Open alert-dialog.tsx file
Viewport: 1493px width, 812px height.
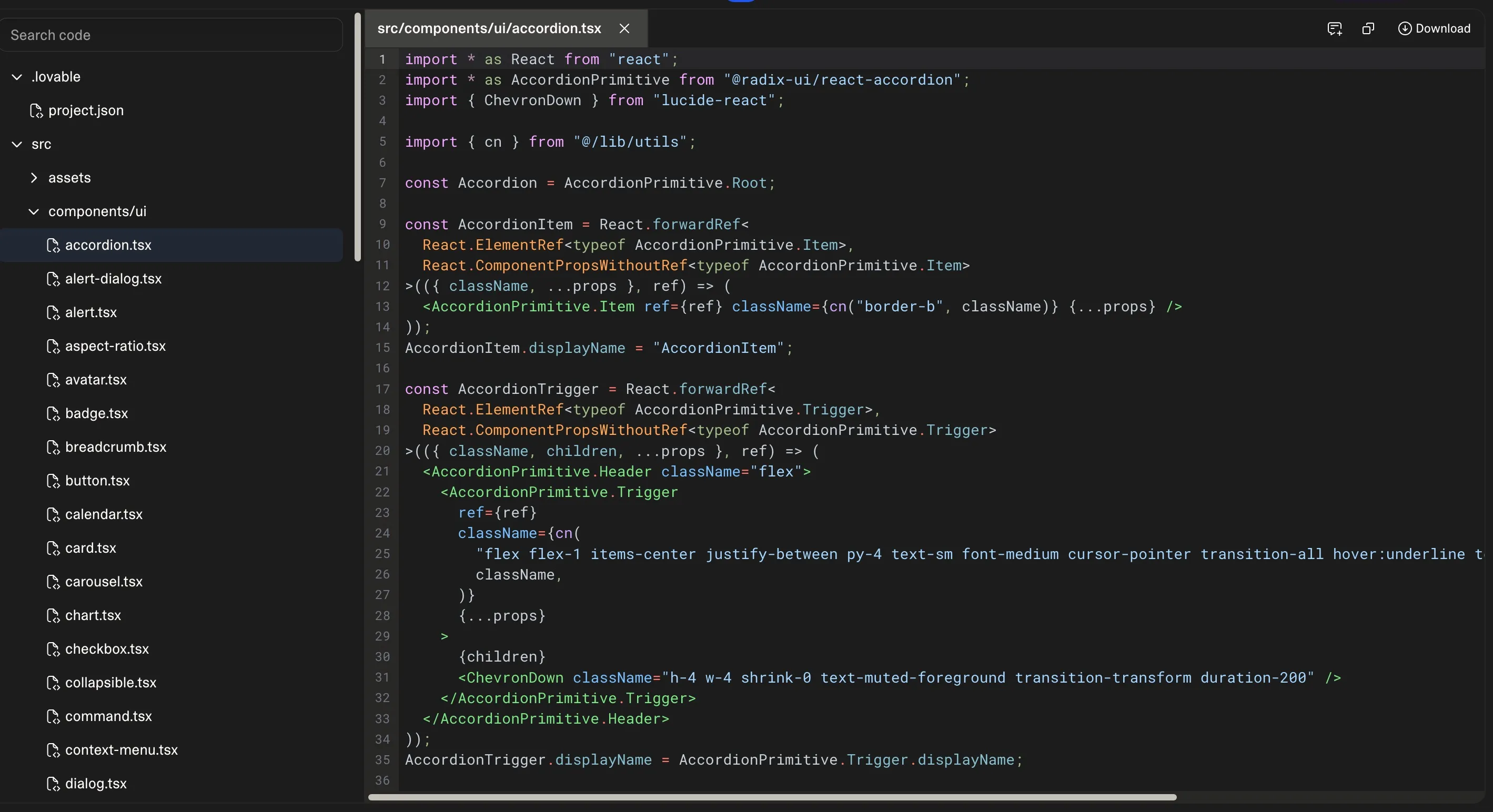(113, 279)
